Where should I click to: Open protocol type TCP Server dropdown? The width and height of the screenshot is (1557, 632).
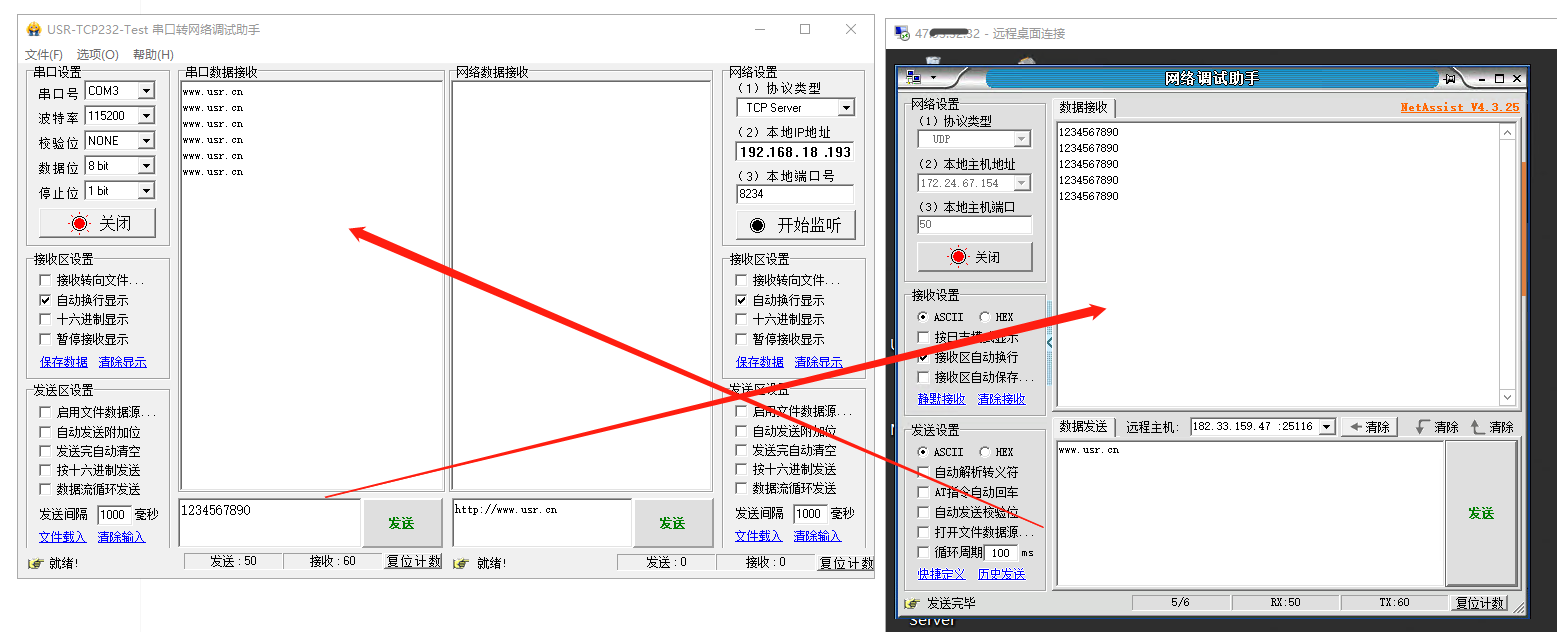pyautogui.click(x=846, y=108)
